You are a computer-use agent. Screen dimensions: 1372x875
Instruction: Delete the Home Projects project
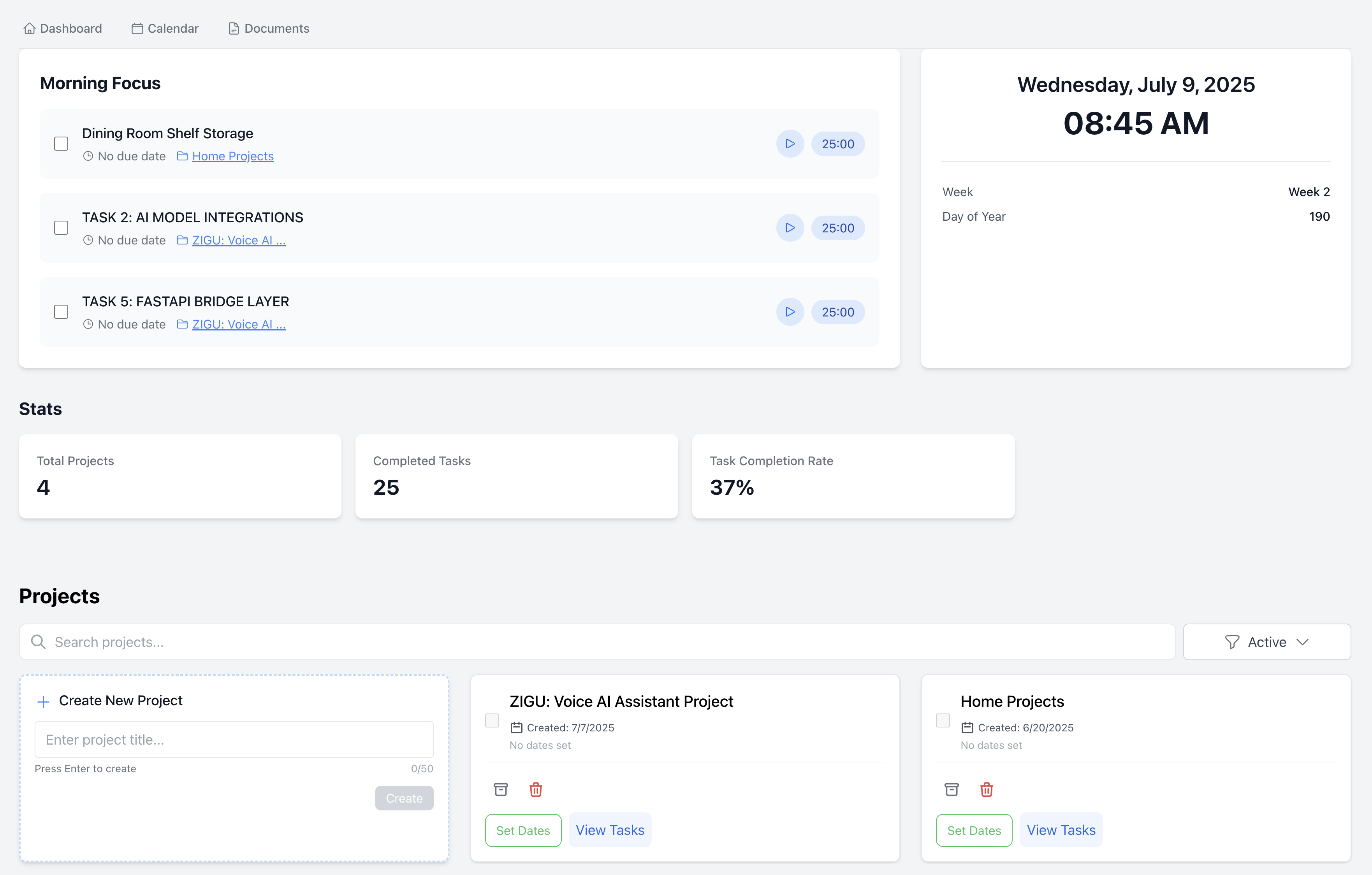(987, 789)
